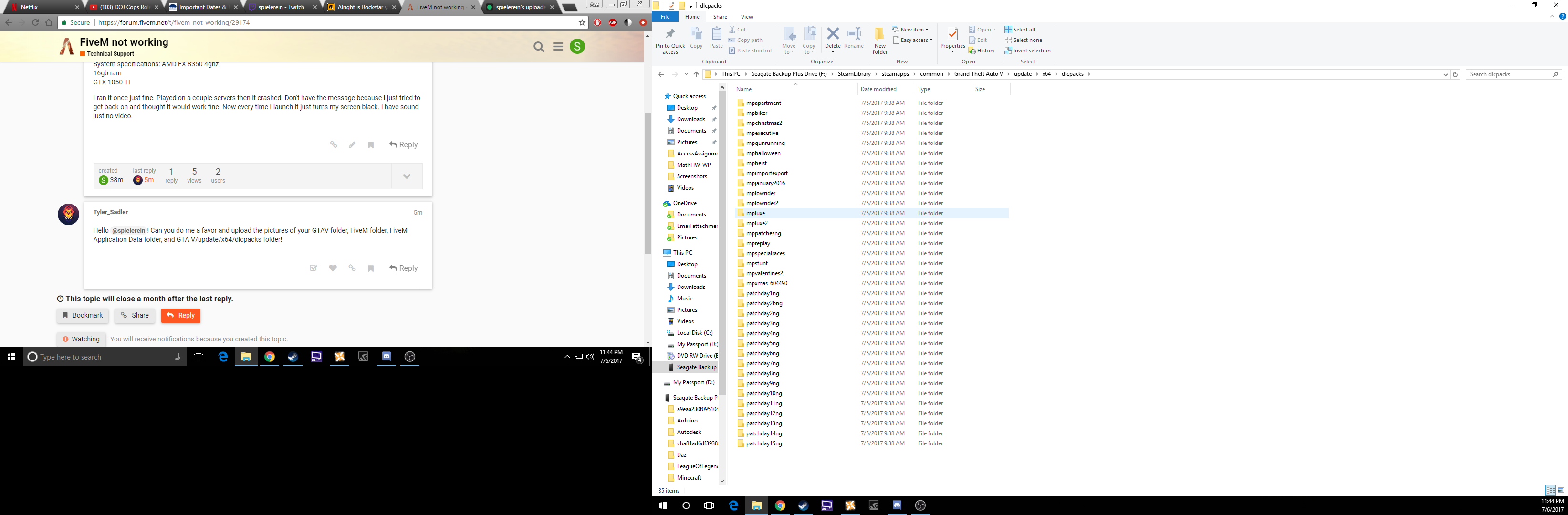Click the orange Reply button
Image resolution: width=1568 pixels, height=515 pixels.
coord(181,316)
